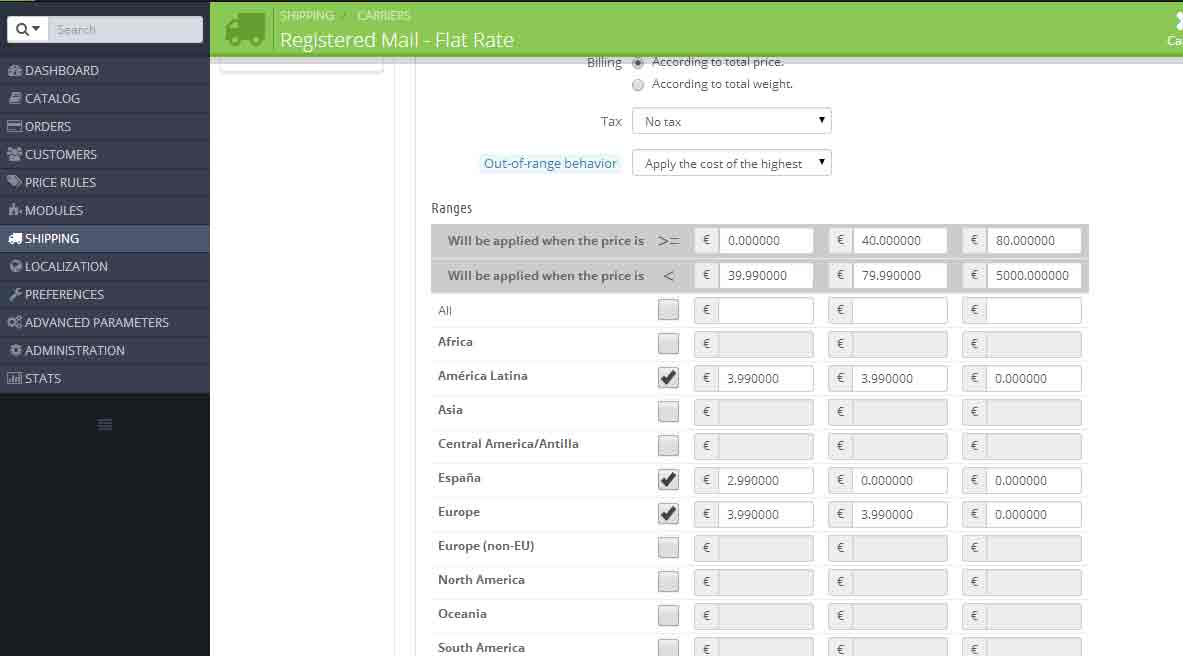Image resolution: width=1183 pixels, height=656 pixels.
Task: Select According to total weight billing
Action: [638, 85]
